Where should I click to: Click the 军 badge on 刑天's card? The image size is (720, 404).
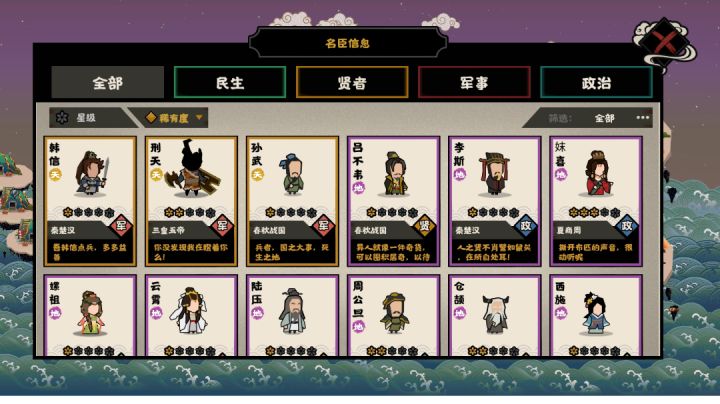[x=222, y=225]
